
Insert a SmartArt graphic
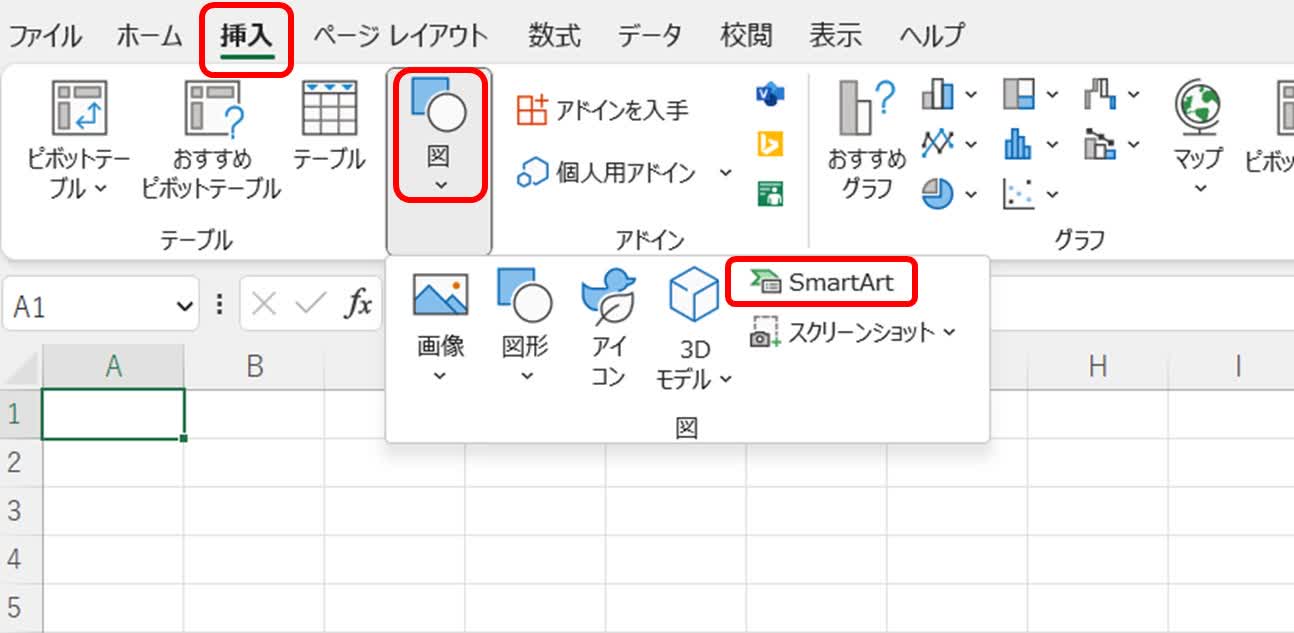[822, 283]
